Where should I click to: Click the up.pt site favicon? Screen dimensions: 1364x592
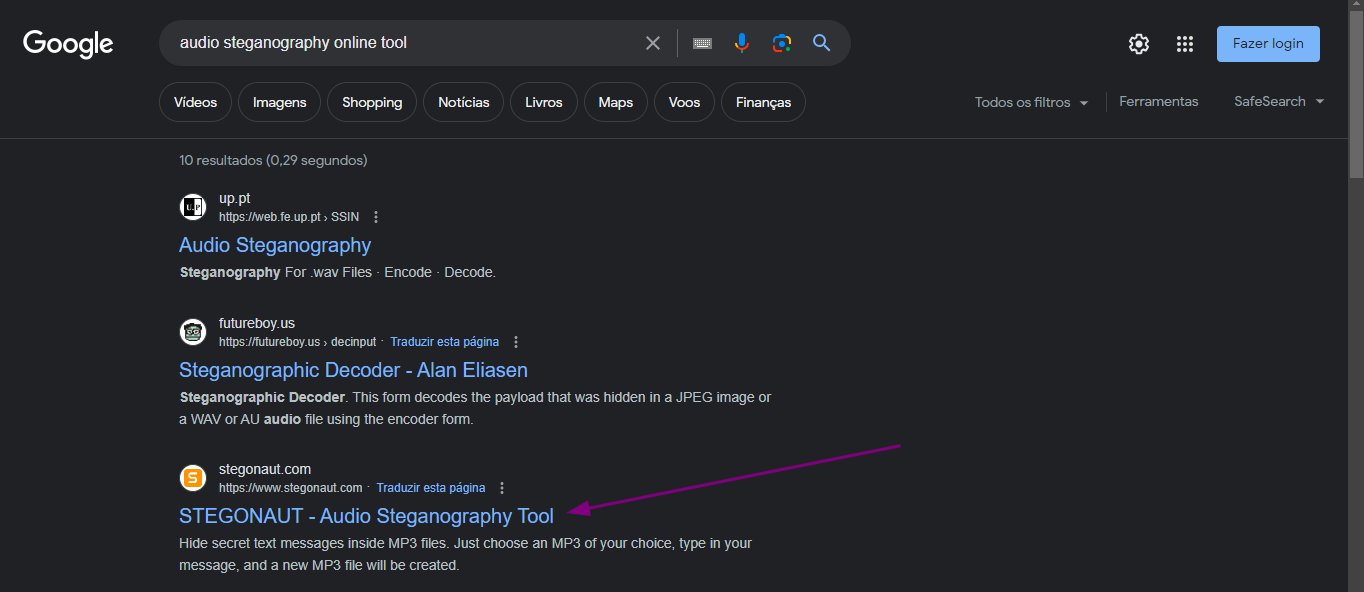193,207
